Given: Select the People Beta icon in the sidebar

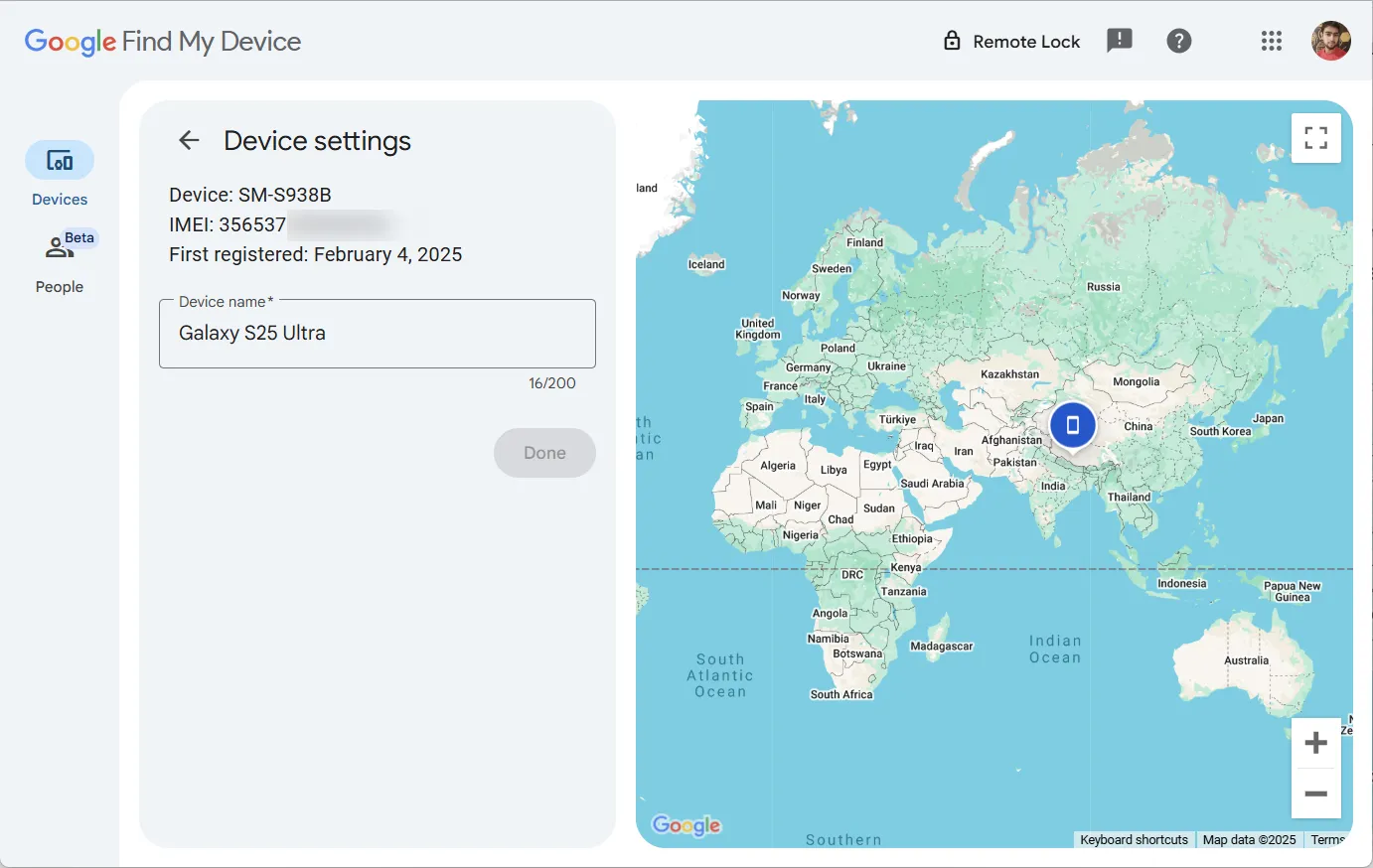Looking at the screenshot, I should [60, 245].
